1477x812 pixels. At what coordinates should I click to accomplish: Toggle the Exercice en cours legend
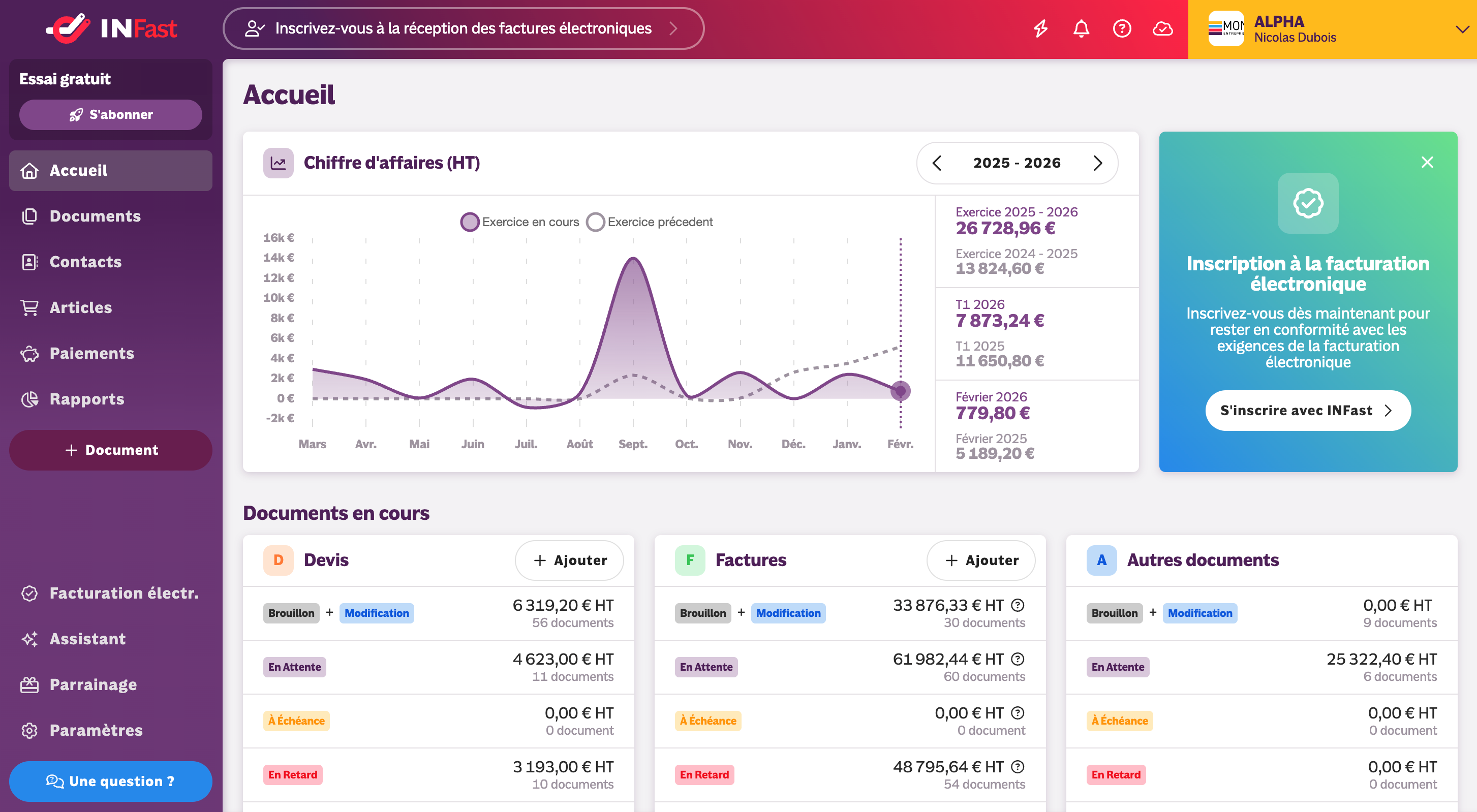[x=520, y=223]
